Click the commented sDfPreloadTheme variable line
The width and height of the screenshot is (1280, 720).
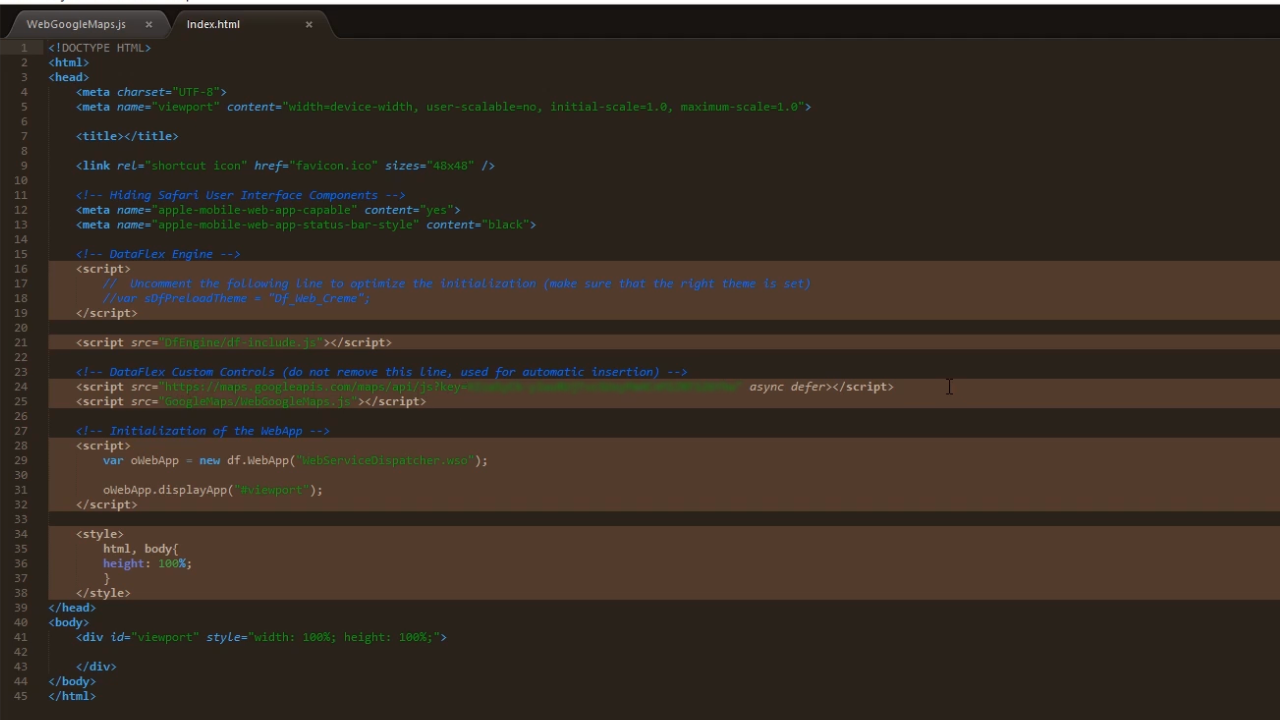click(x=236, y=298)
